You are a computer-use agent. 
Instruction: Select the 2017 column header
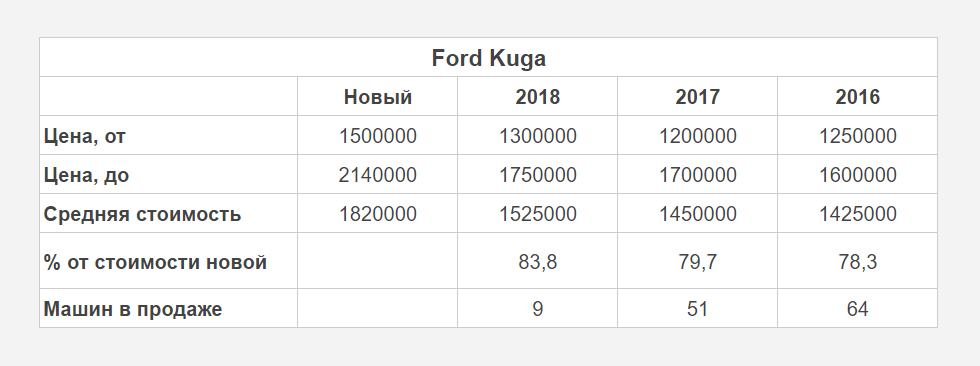698,97
